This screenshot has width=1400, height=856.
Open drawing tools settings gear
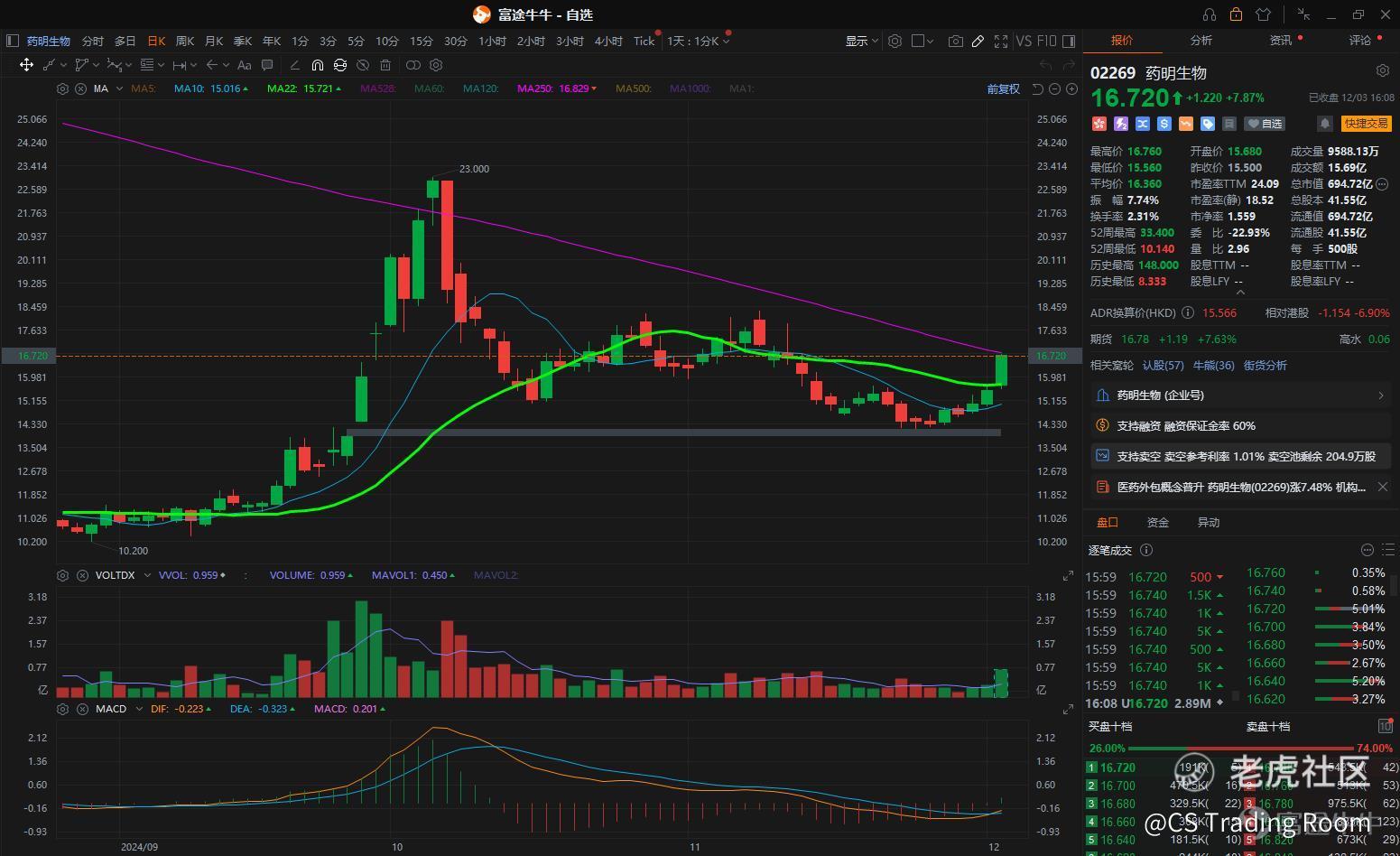[x=436, y=65]
